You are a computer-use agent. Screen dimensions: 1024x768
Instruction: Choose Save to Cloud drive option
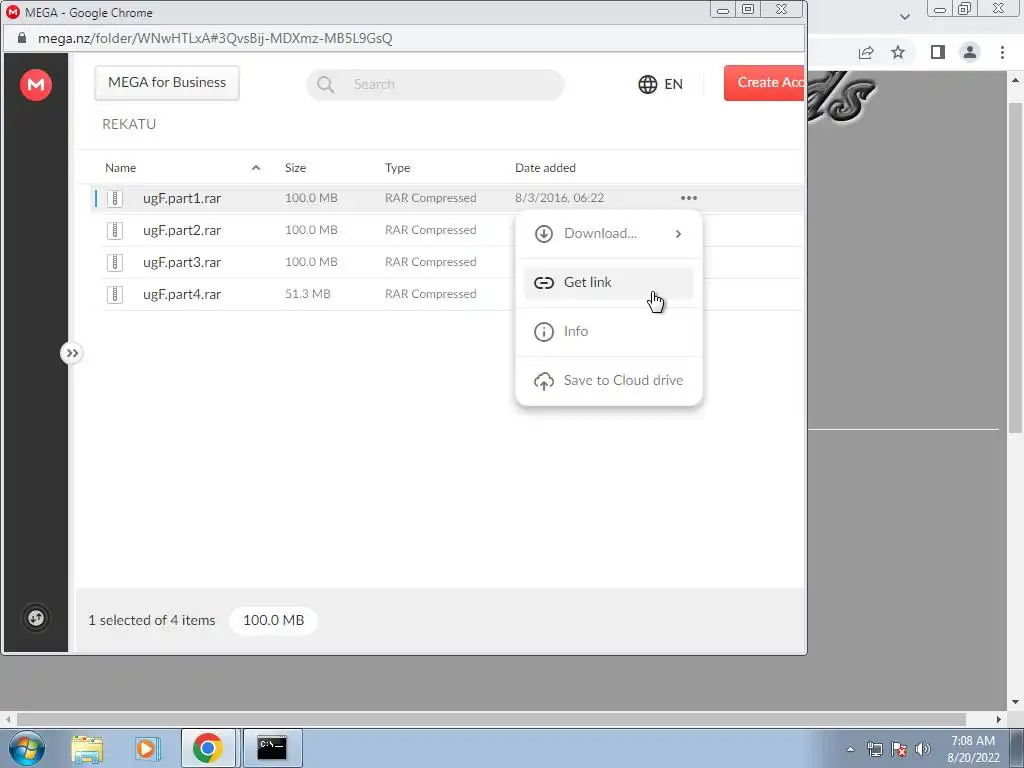(609, 381)
